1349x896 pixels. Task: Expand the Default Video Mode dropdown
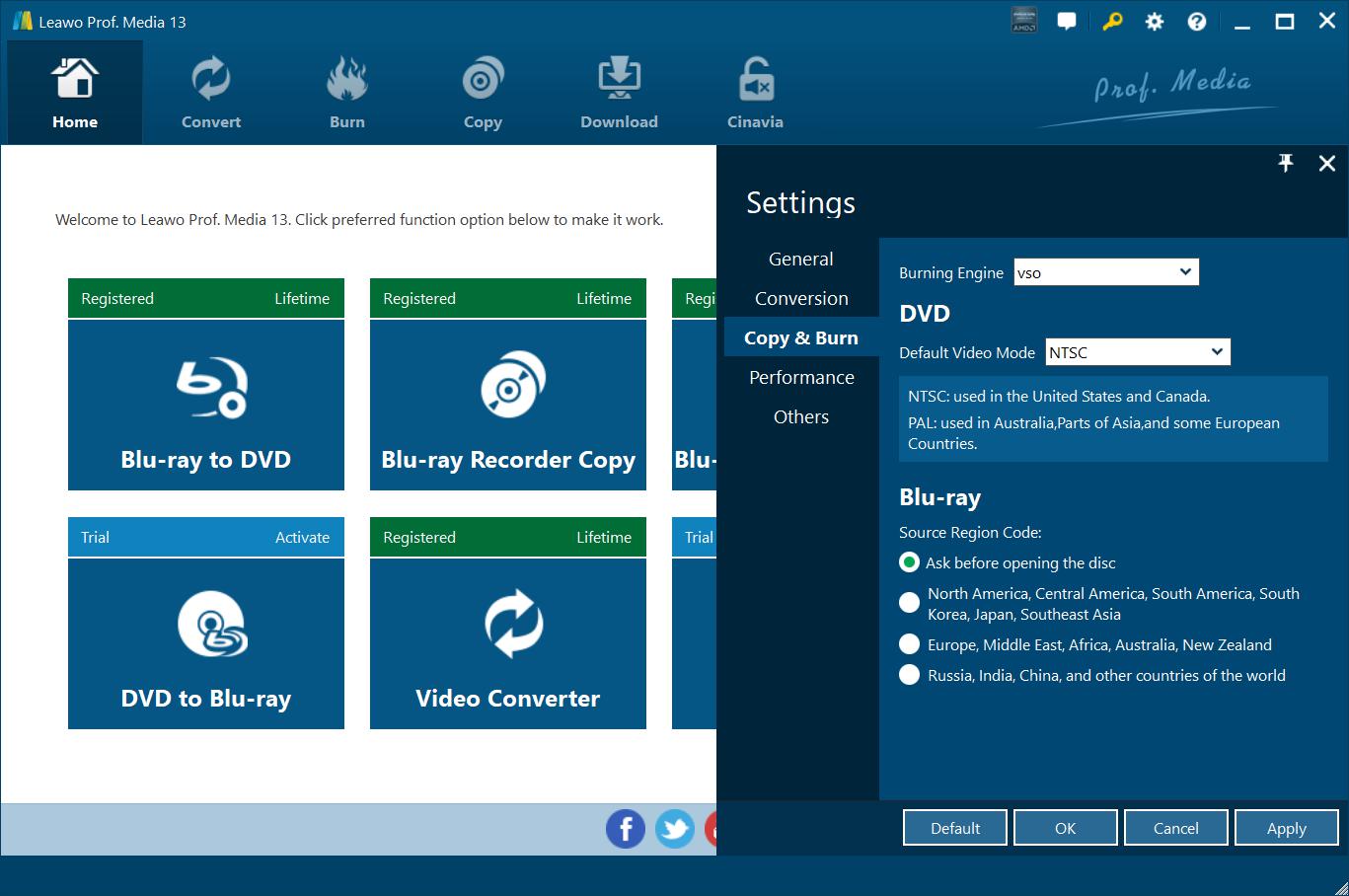[x=1137, y=352]
